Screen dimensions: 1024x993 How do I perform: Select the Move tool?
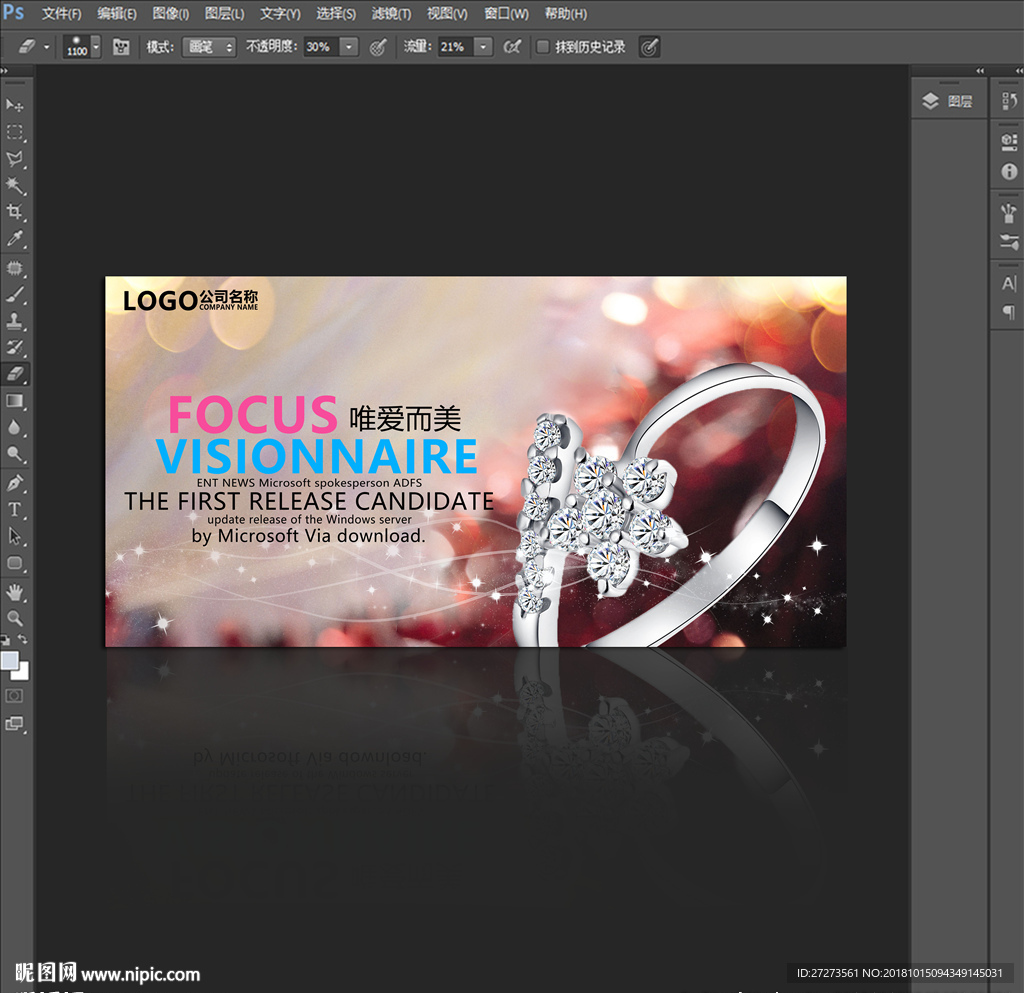click(x=15, y=105)
